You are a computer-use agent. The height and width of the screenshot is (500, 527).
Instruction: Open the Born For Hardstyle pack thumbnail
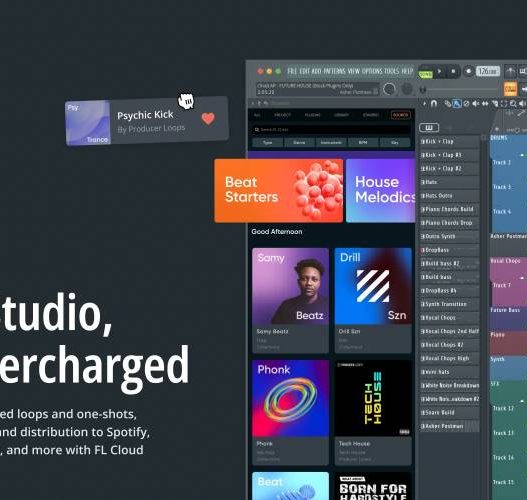373,486
